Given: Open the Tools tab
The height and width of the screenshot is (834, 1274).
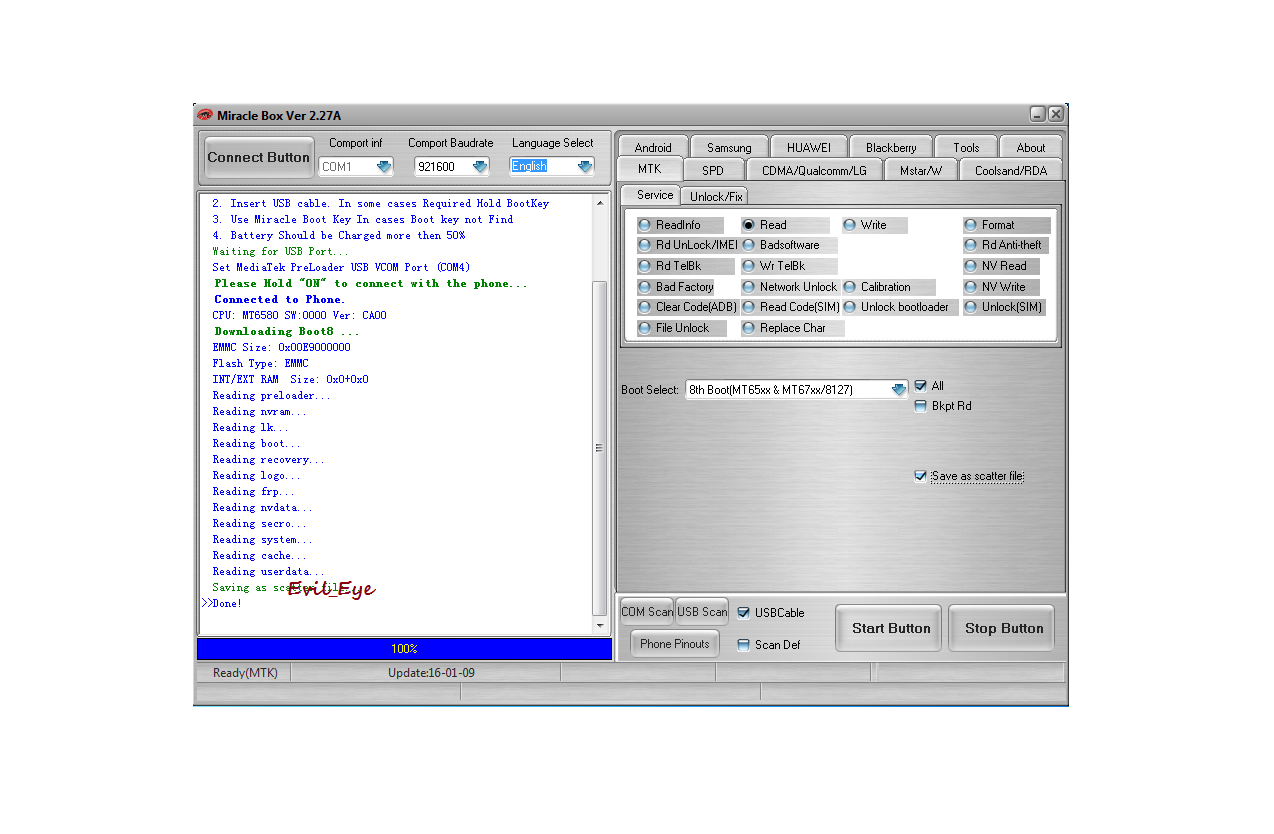Looking at the screenshot, I should click(966, 147).
